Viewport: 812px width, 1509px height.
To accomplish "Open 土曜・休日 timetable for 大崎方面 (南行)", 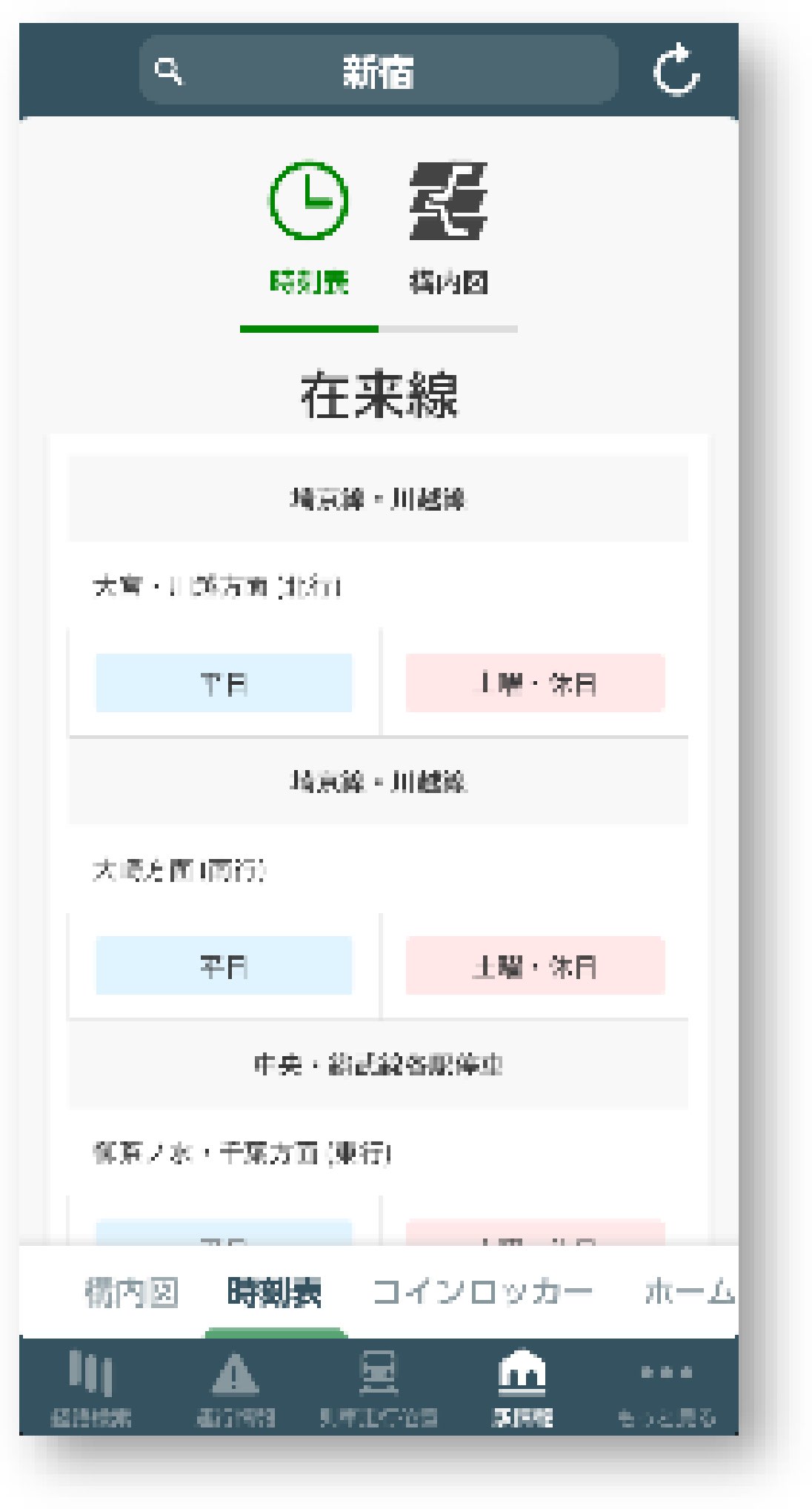I will 535,966.
